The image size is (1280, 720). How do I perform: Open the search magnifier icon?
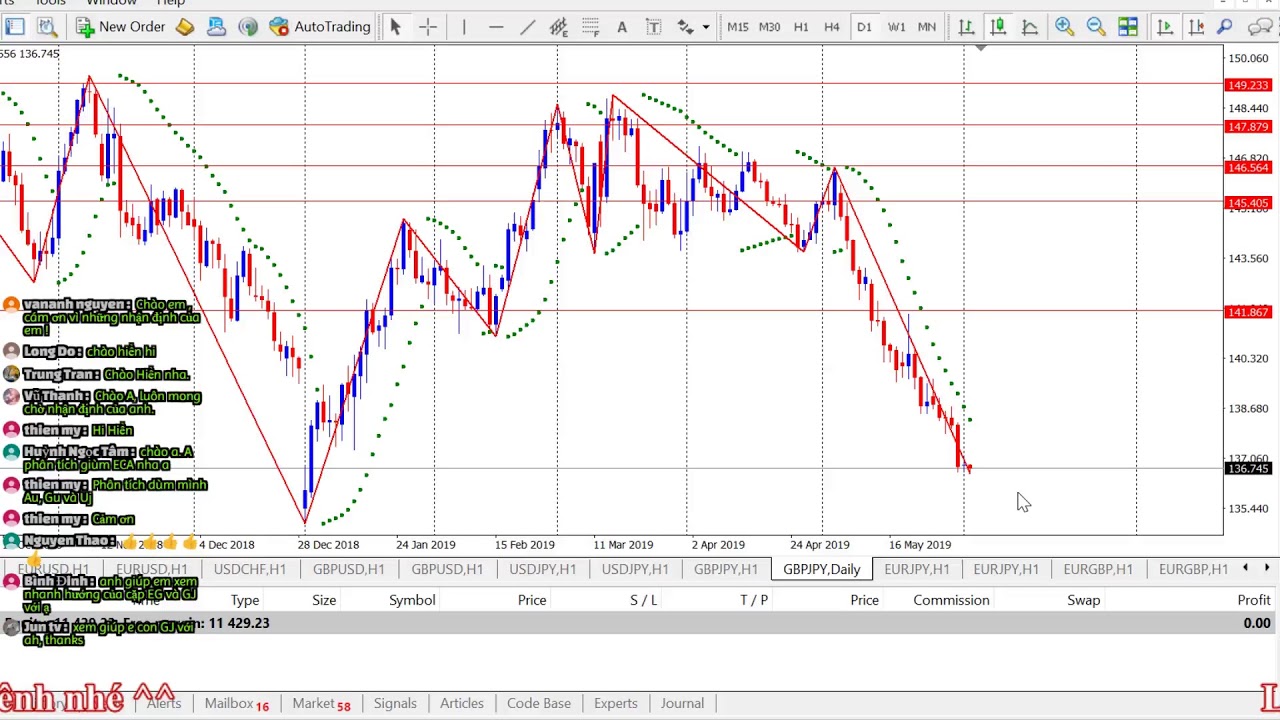tap(1225, 27)
